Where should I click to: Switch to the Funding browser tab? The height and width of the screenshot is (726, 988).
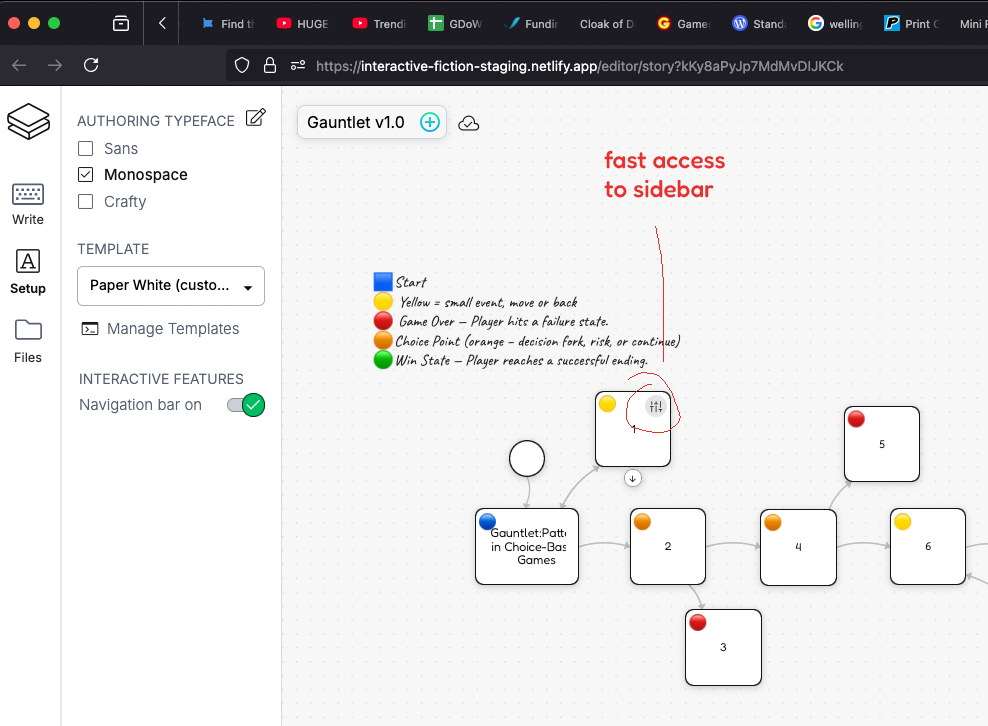point(531,23)
